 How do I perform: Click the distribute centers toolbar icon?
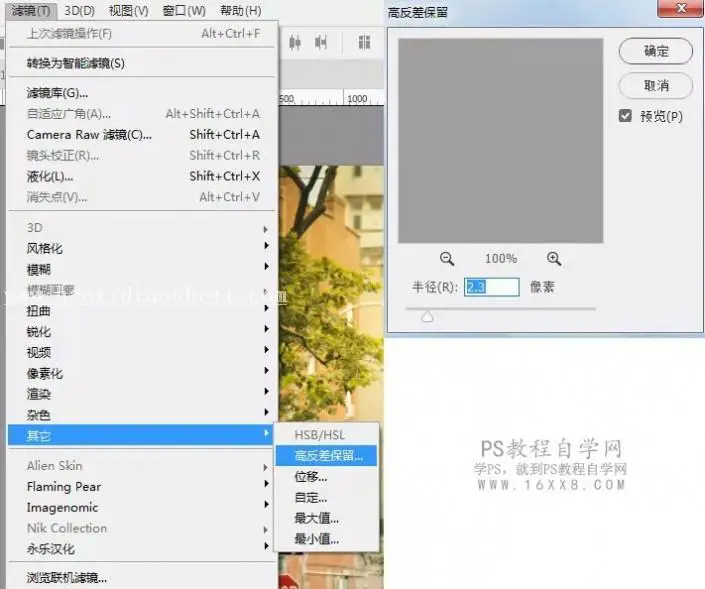[x=295, y=43]
